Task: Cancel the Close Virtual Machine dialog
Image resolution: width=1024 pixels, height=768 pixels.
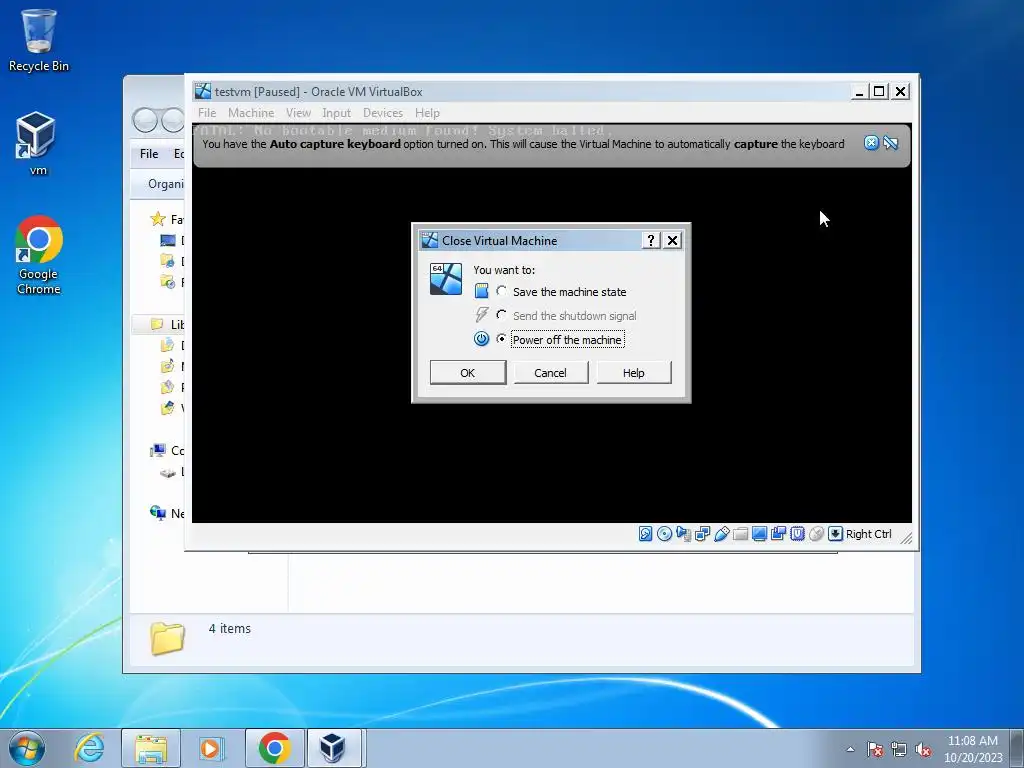Action: tap(551, 373)
